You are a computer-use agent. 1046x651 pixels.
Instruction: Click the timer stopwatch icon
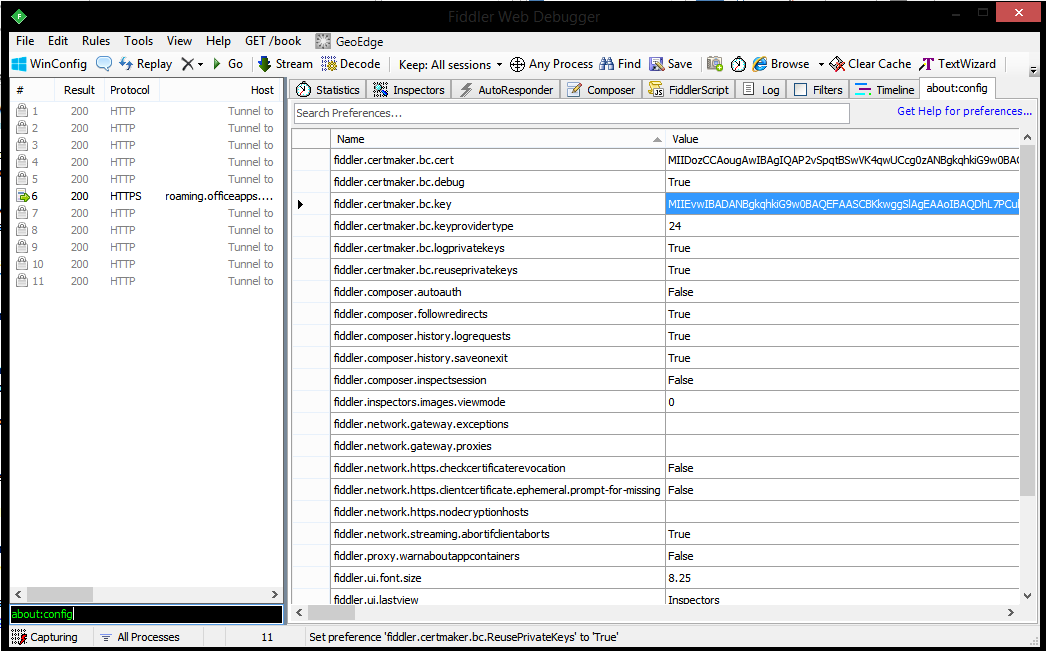click(738, 64)
